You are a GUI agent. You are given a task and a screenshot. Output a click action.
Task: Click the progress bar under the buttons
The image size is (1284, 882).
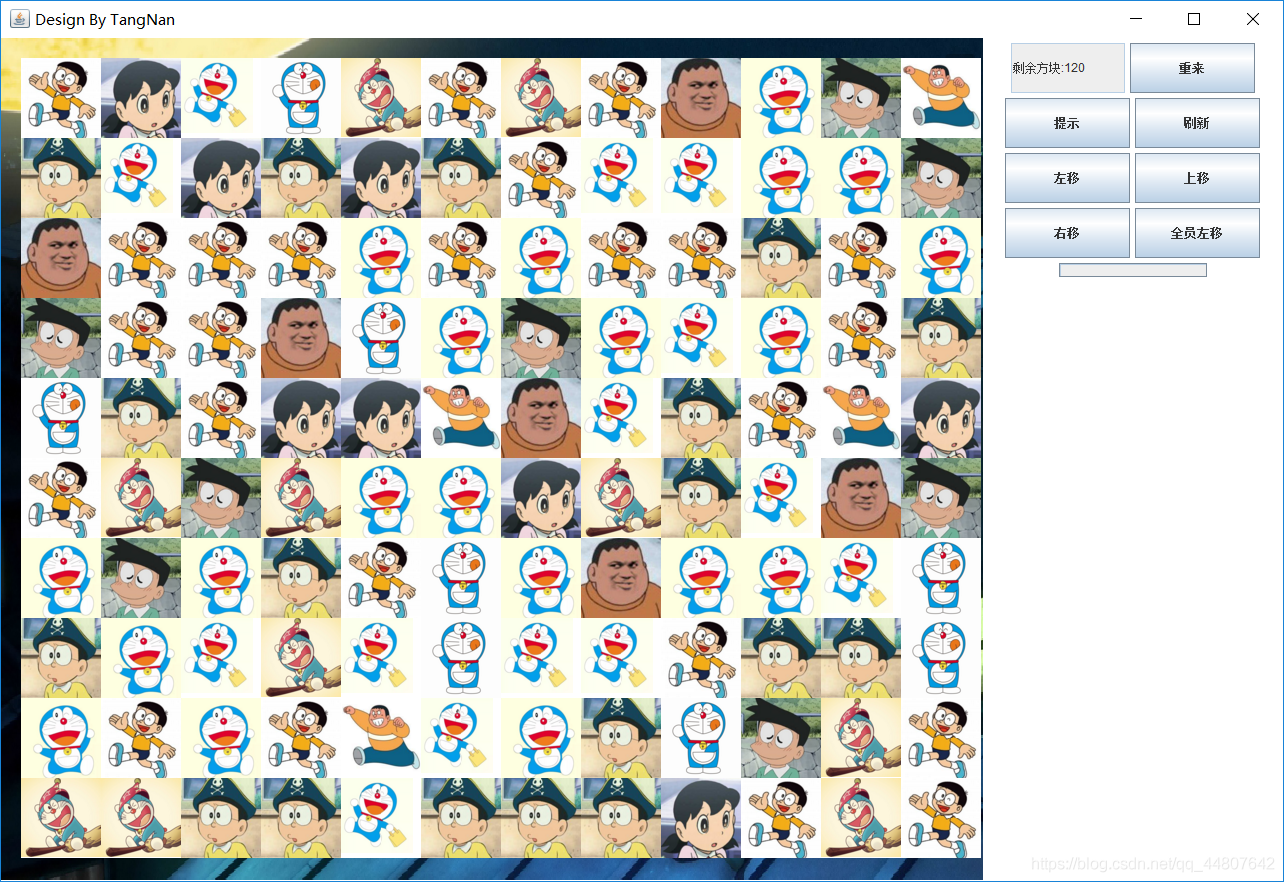coord(1133,270)
